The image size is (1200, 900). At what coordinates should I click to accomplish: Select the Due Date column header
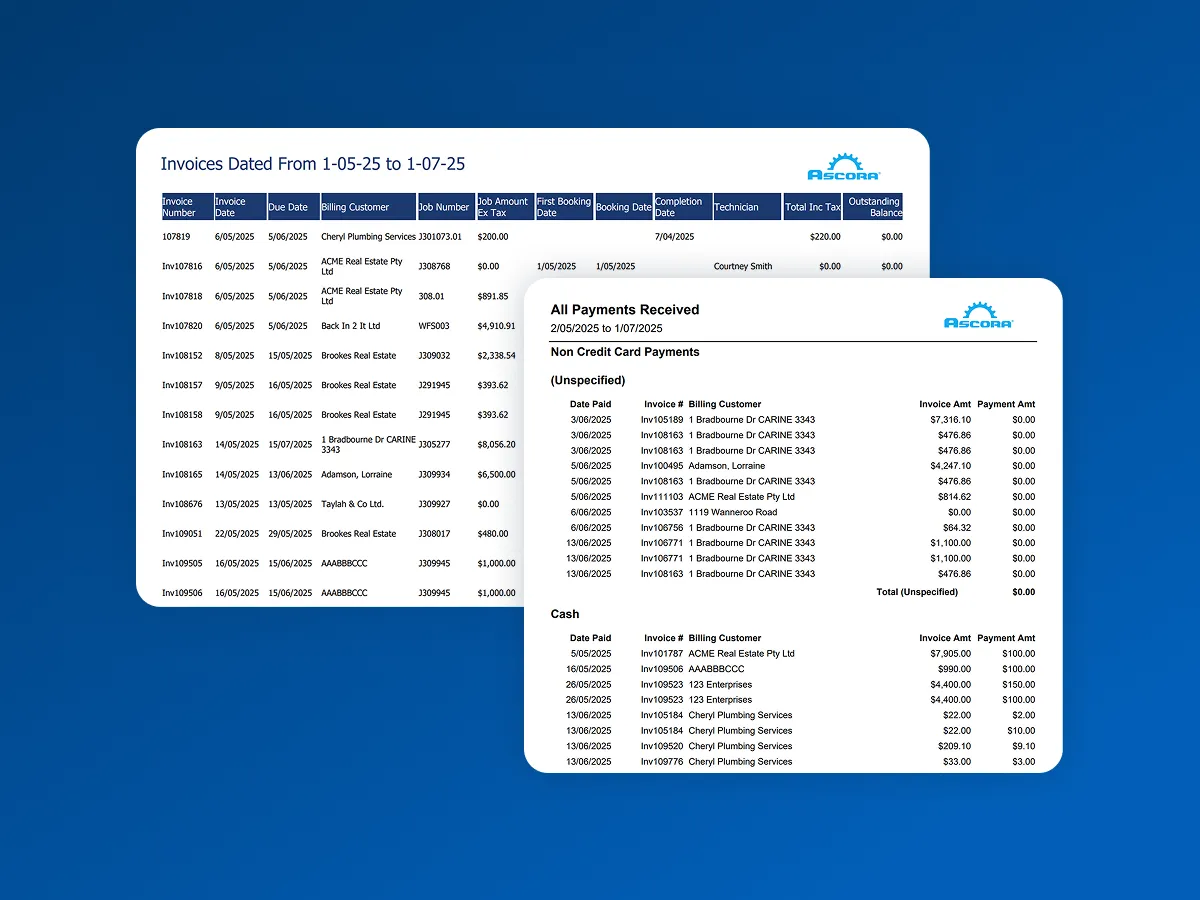[x=292, y=207]
